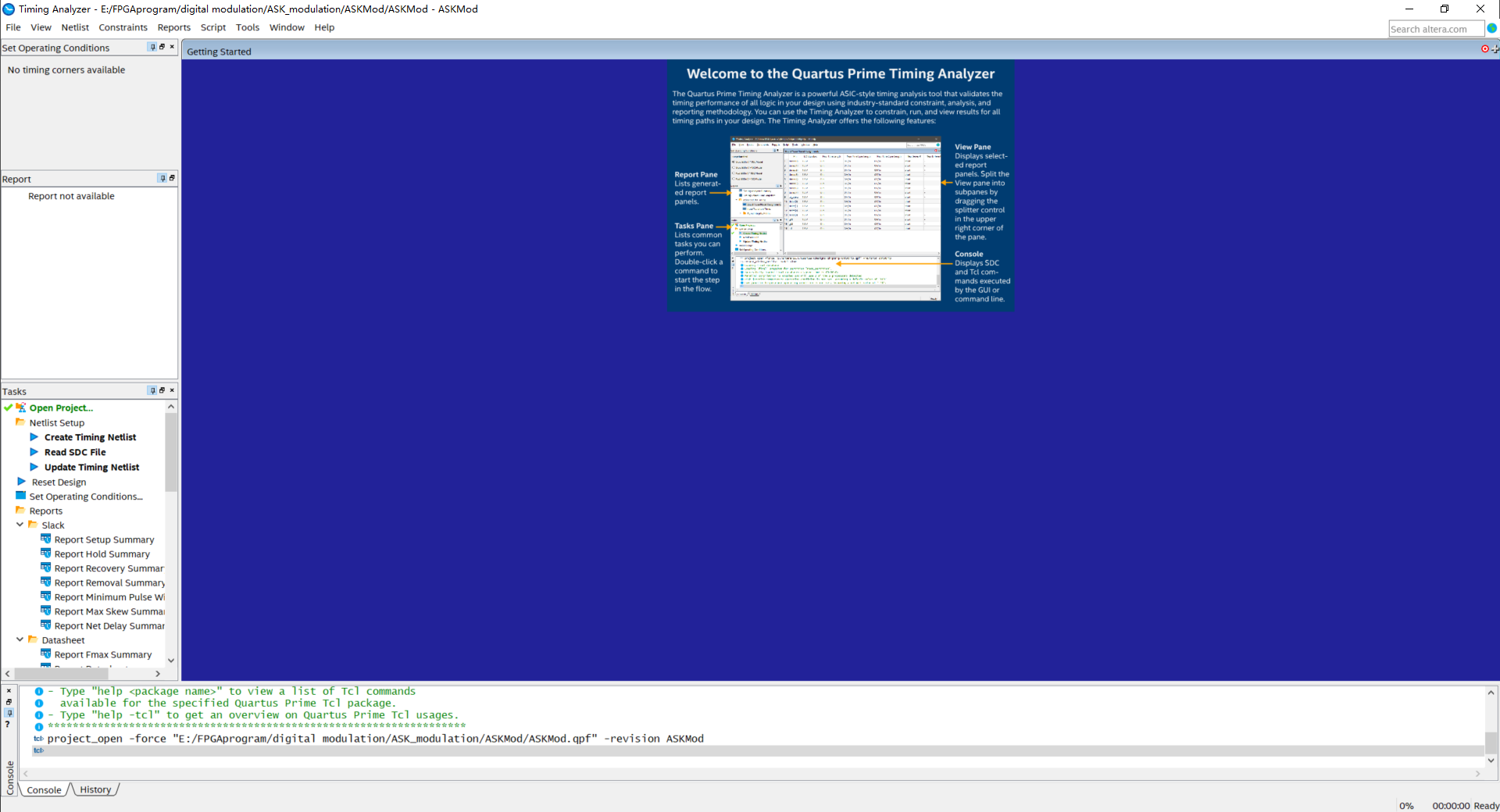Screen dimensions: 1500x812
Task: Unpin the Report panel
Action: coord(162,178)
